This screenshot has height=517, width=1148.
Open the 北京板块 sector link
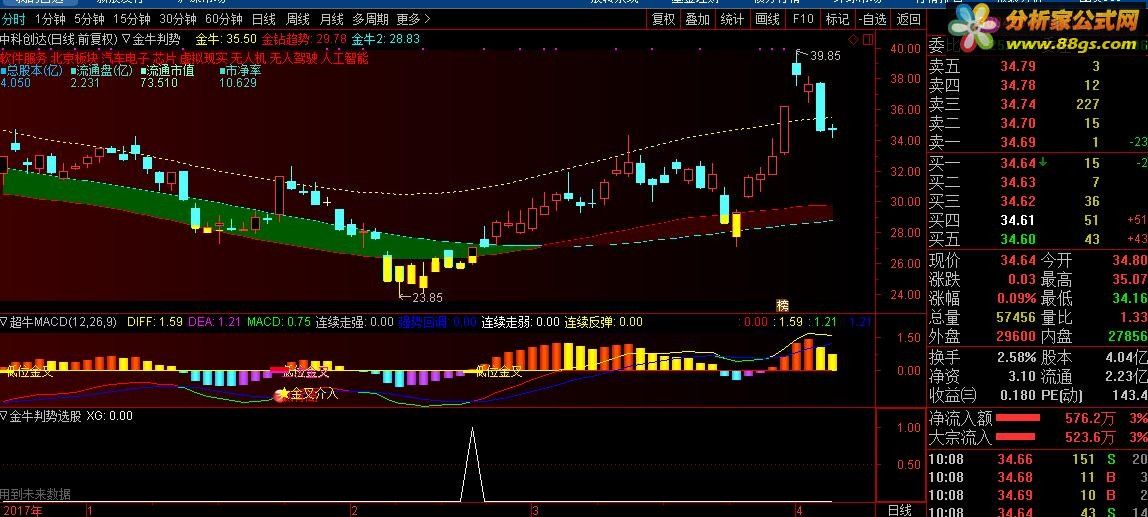coord(75,56)
